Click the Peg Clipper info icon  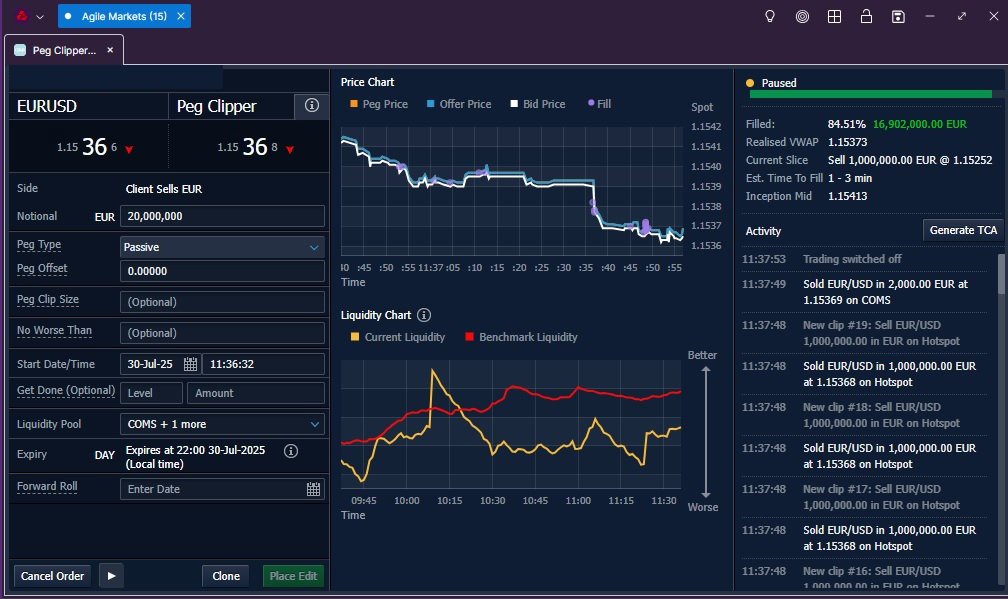(x=311, y=106)
